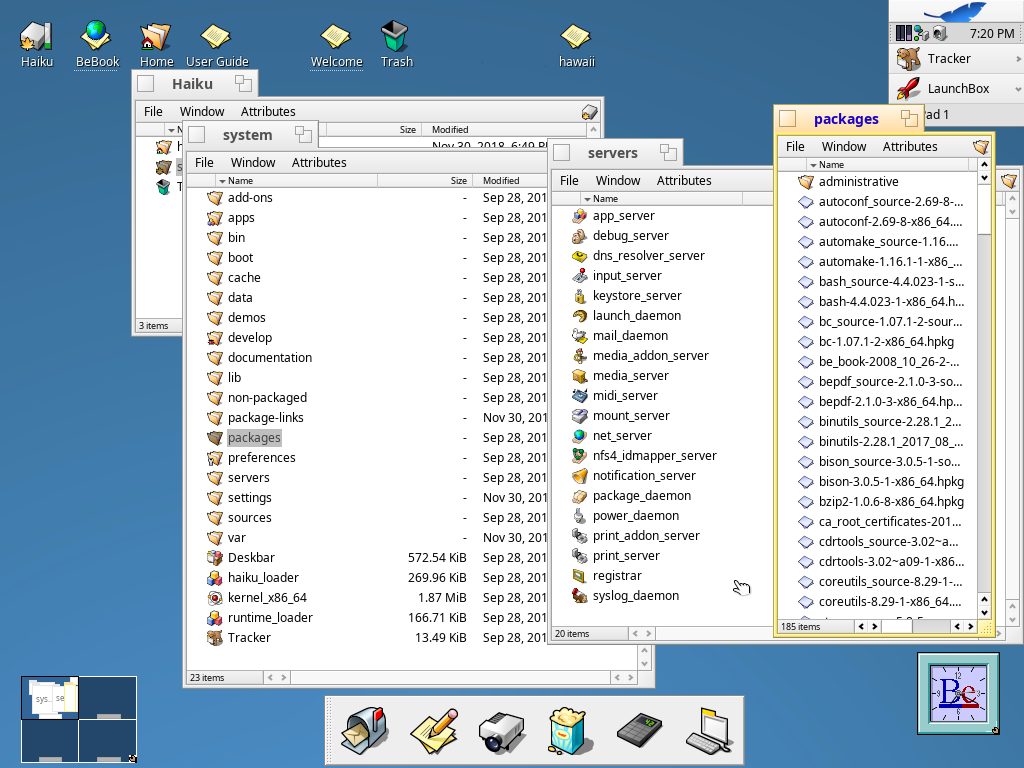Select the administrative folder in packages list
Image resolution: width=1024 pixels, height=768 pixels.
coord(858,182)
